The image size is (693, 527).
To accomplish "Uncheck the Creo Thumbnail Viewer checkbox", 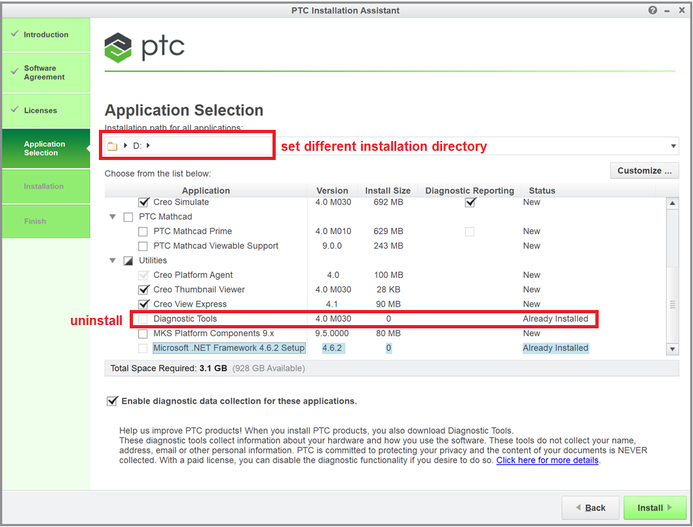I will tap(143, 290).
